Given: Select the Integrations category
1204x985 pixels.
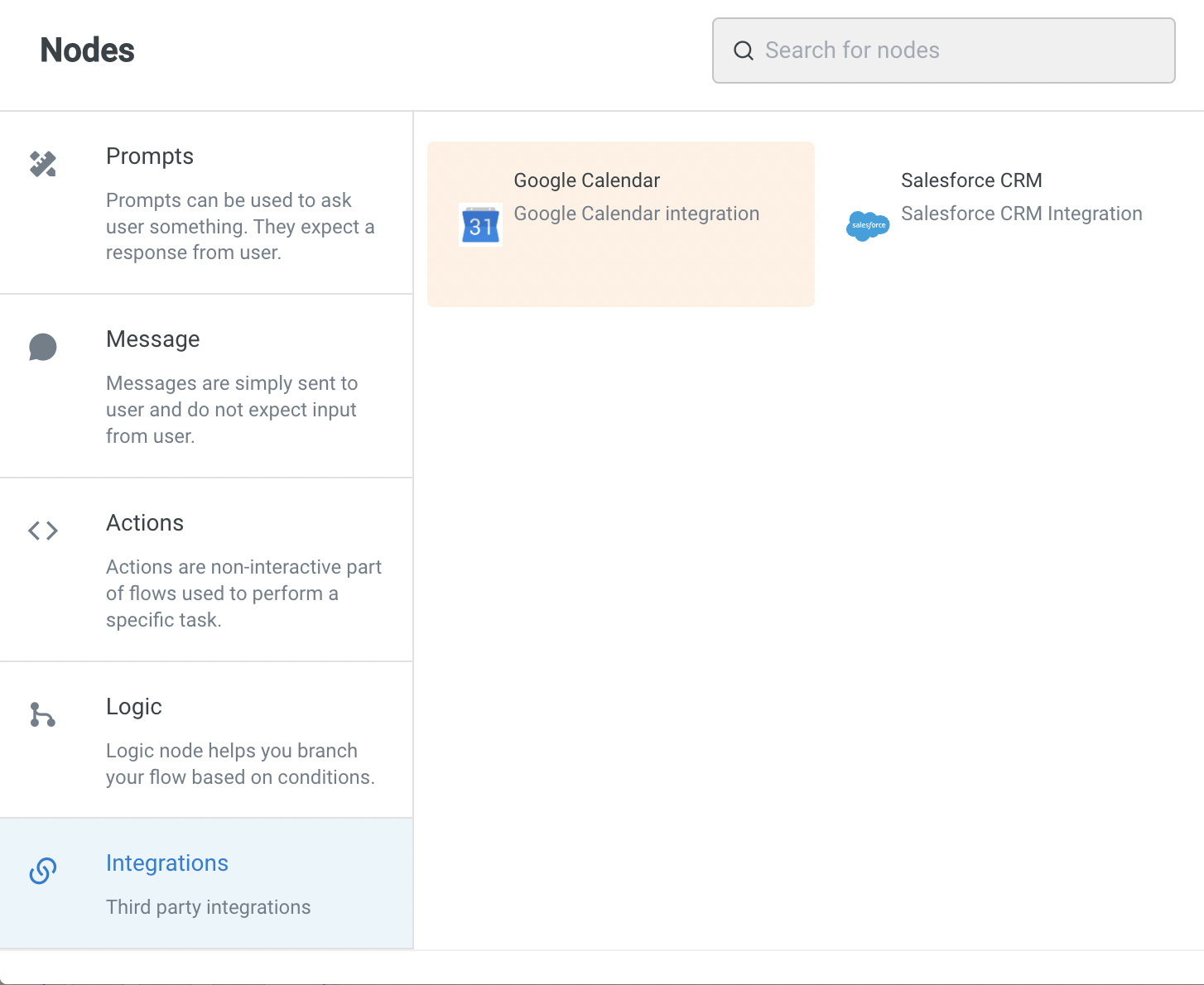Looking at the screenshot, I should (x=206, y=883).
